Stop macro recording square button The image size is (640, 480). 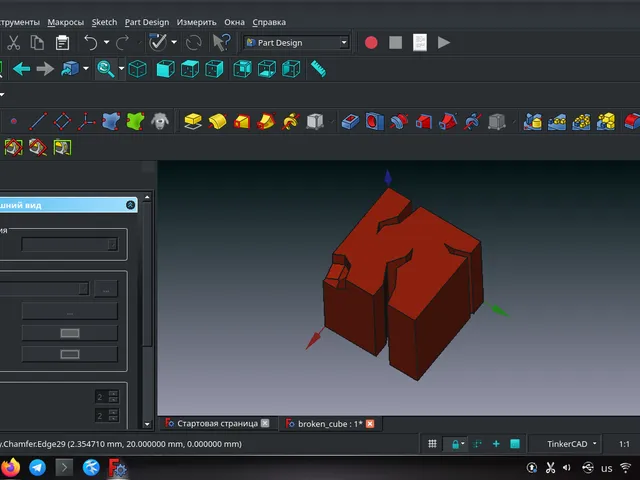(x=396, y=42)
